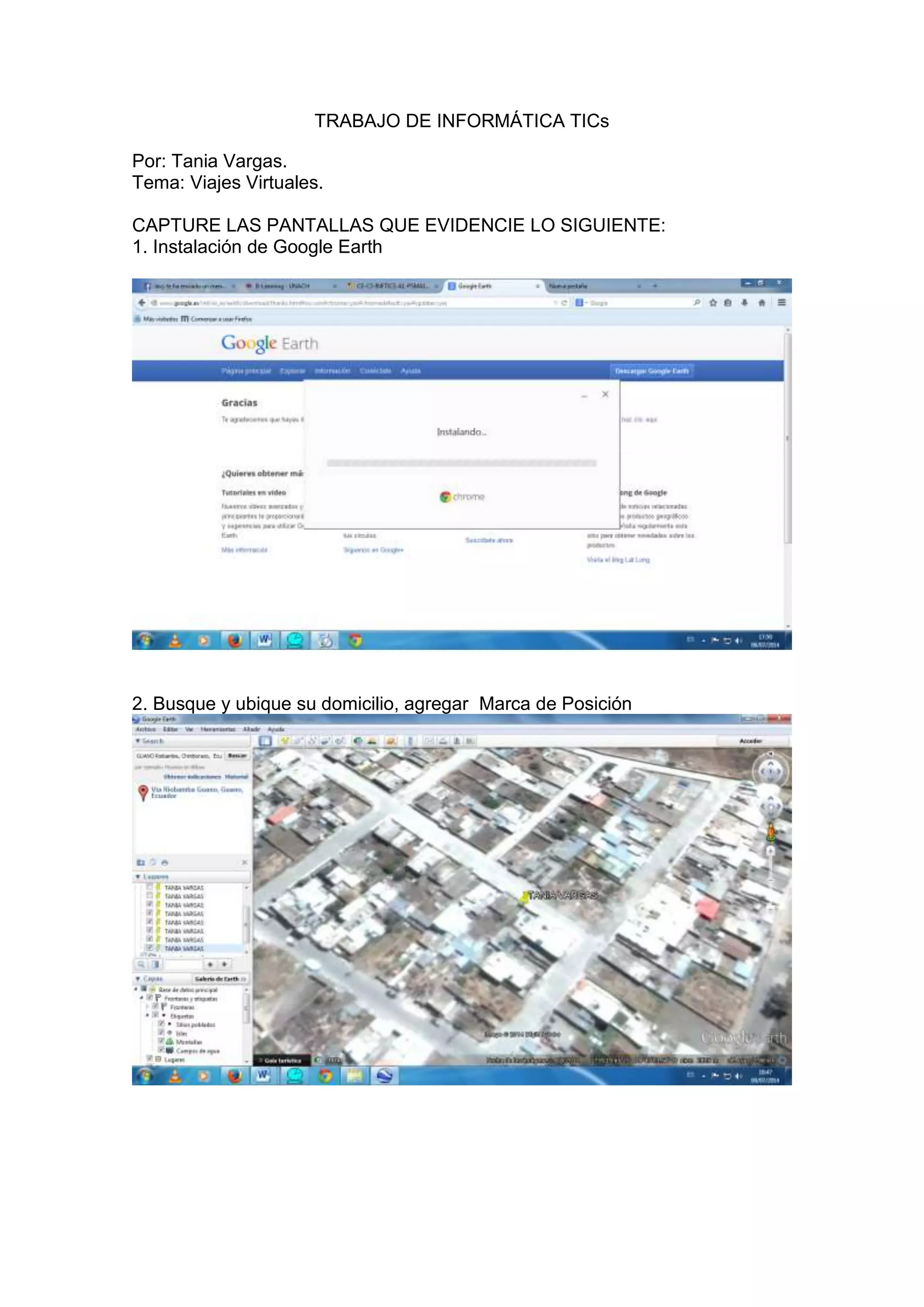The width and height of the screenshot is (924, 1307).
Task: Click the Historical Imagery clock icon
Action: pyautogui.click(x=358, y=741)
